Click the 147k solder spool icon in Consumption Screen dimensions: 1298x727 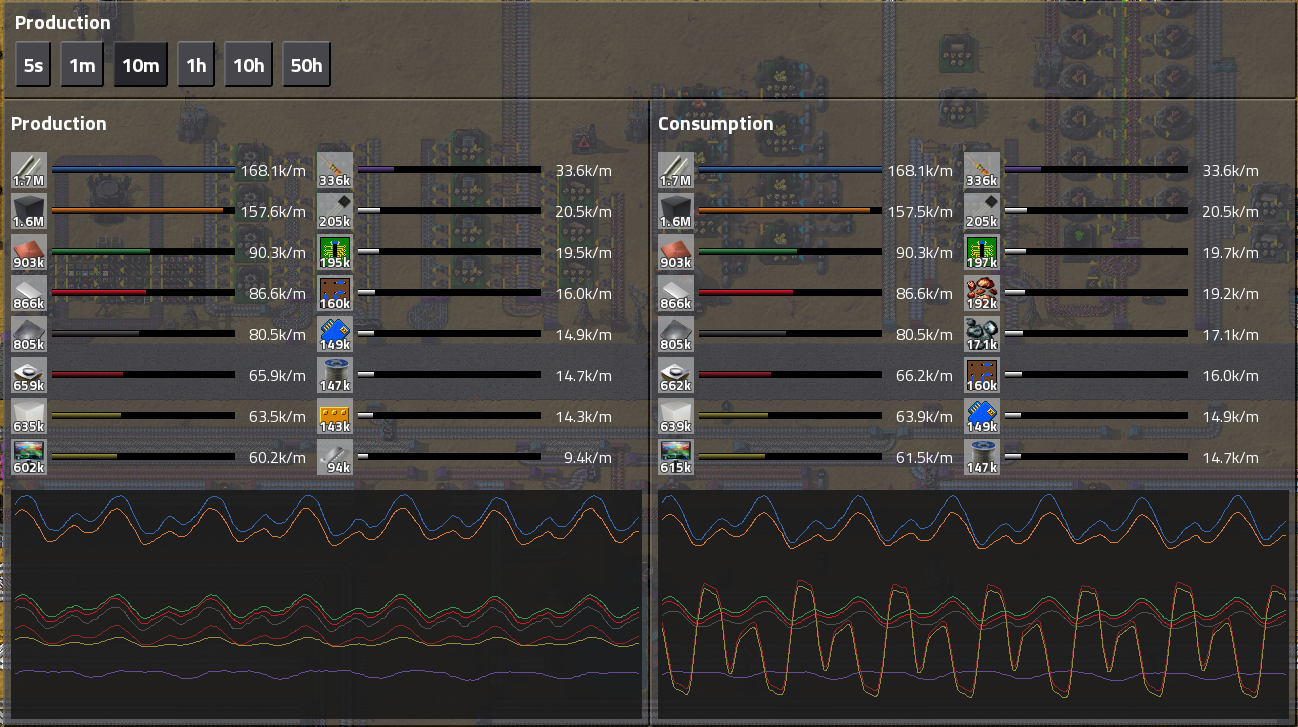coord(982,458)
